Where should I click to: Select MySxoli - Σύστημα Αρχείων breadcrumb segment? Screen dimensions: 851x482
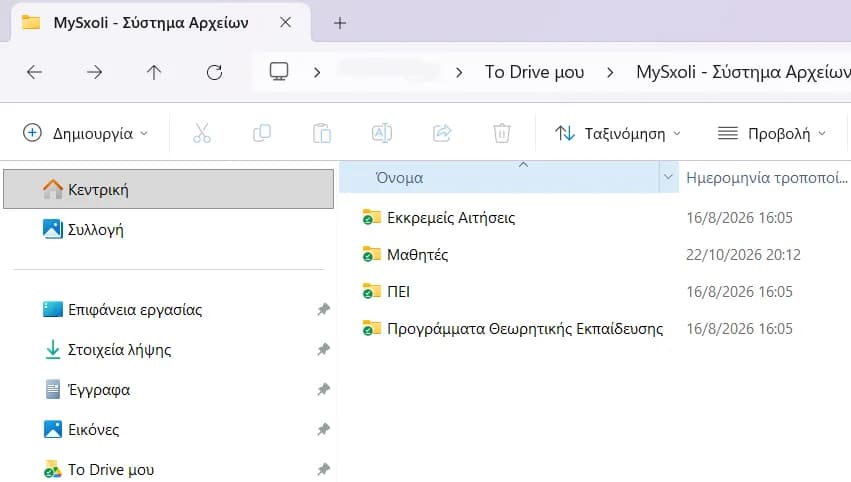[743, 72]
